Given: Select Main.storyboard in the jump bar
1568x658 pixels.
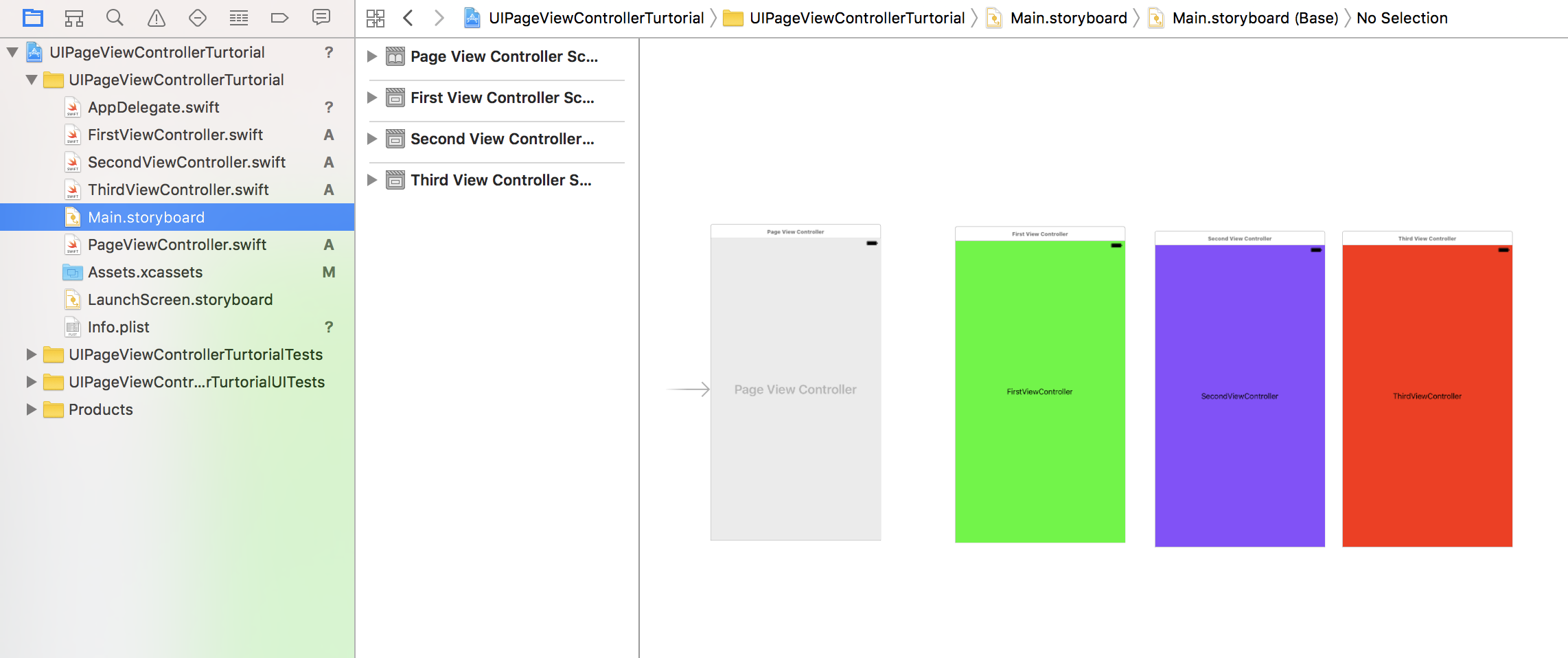Looking at the screenshot, I should click(1068, 18).
